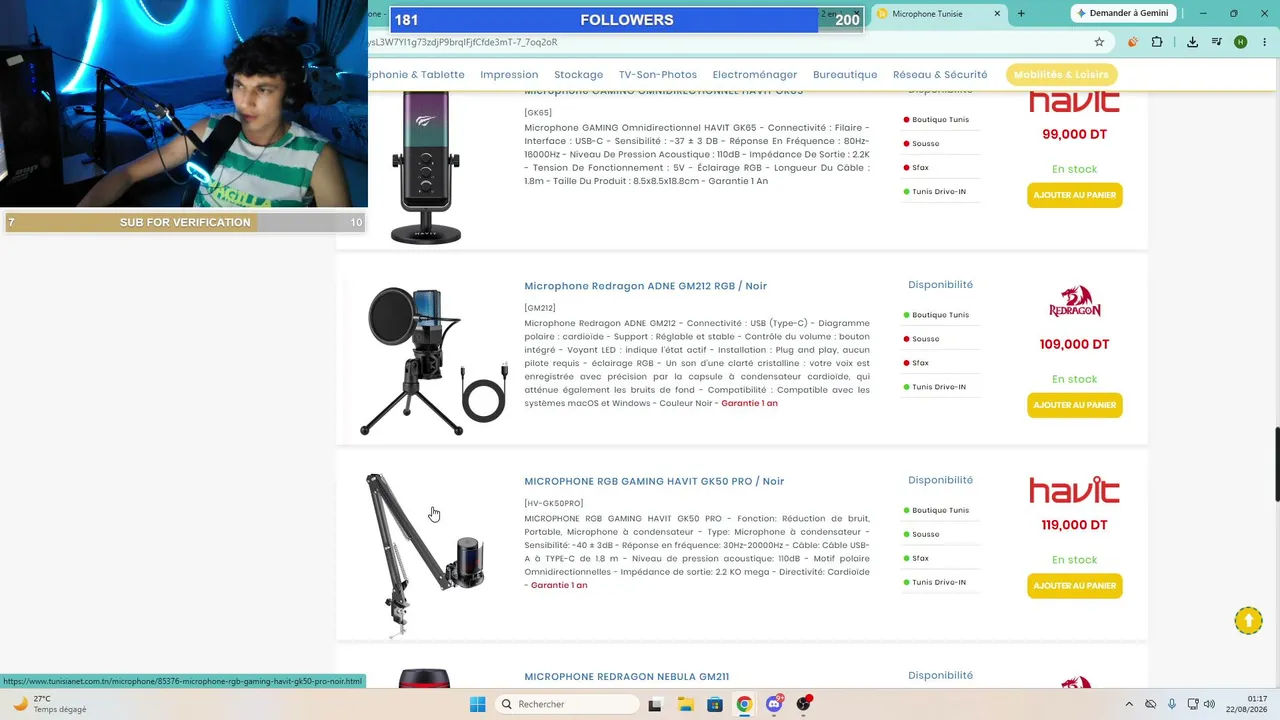Switch to Chrome on the taskbar

point(744,704)
